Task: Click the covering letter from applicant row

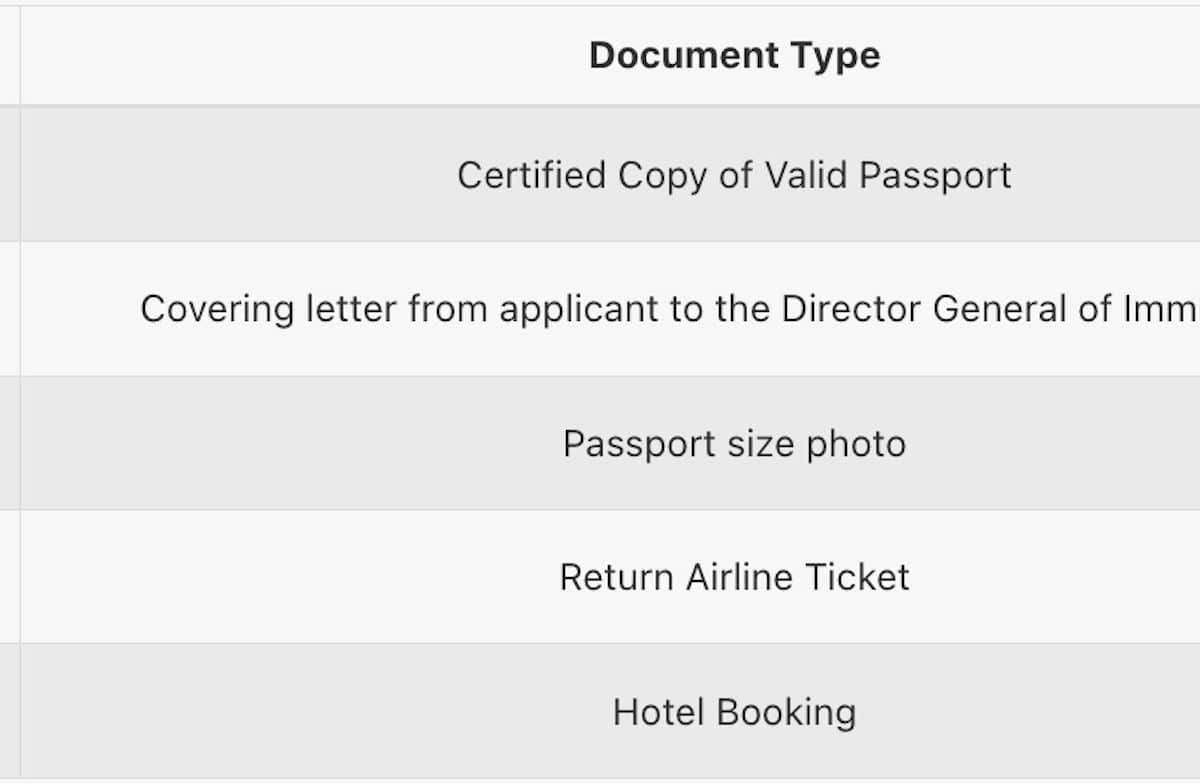Action: 668,309
